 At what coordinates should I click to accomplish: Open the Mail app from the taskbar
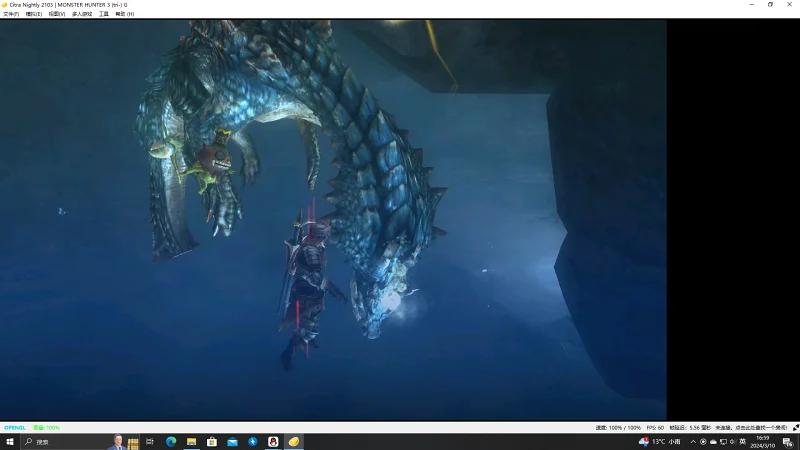[232, 442]
